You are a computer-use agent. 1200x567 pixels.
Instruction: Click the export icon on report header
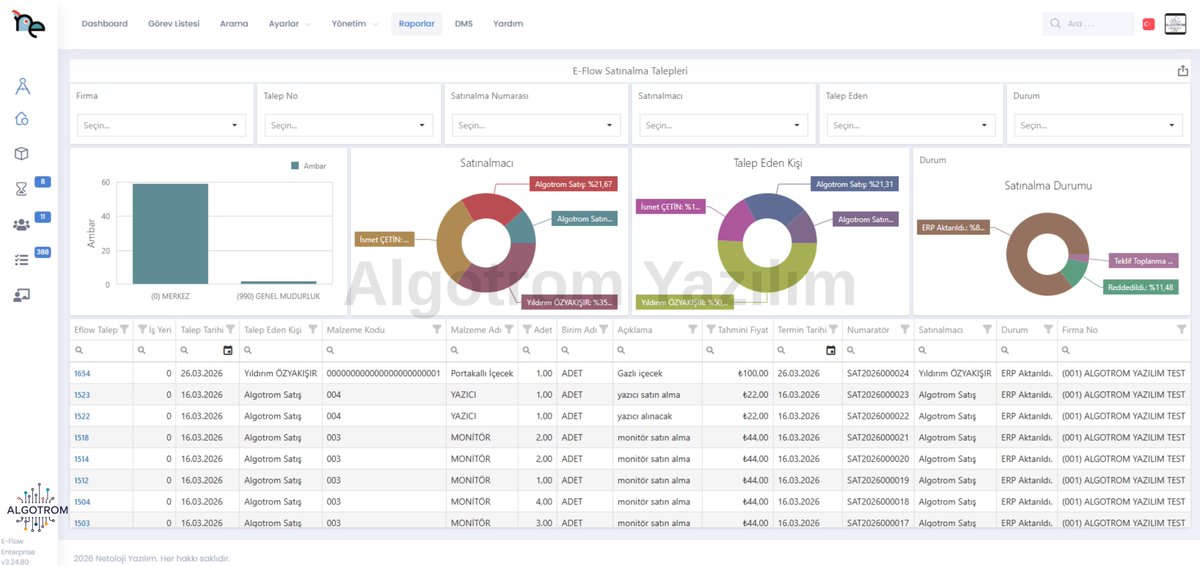point(1182,71)
